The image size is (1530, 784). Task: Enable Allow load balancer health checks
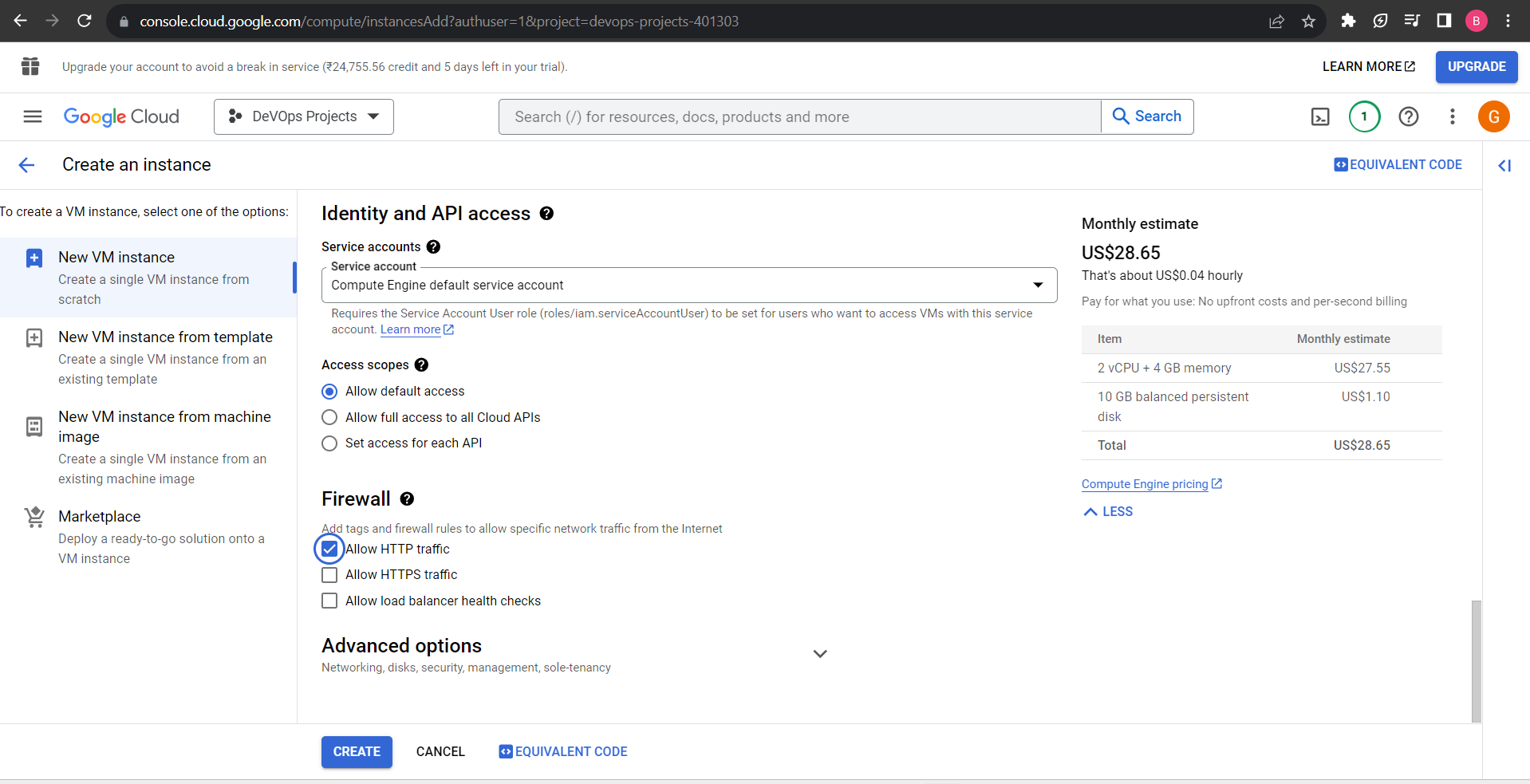[329, 601]
